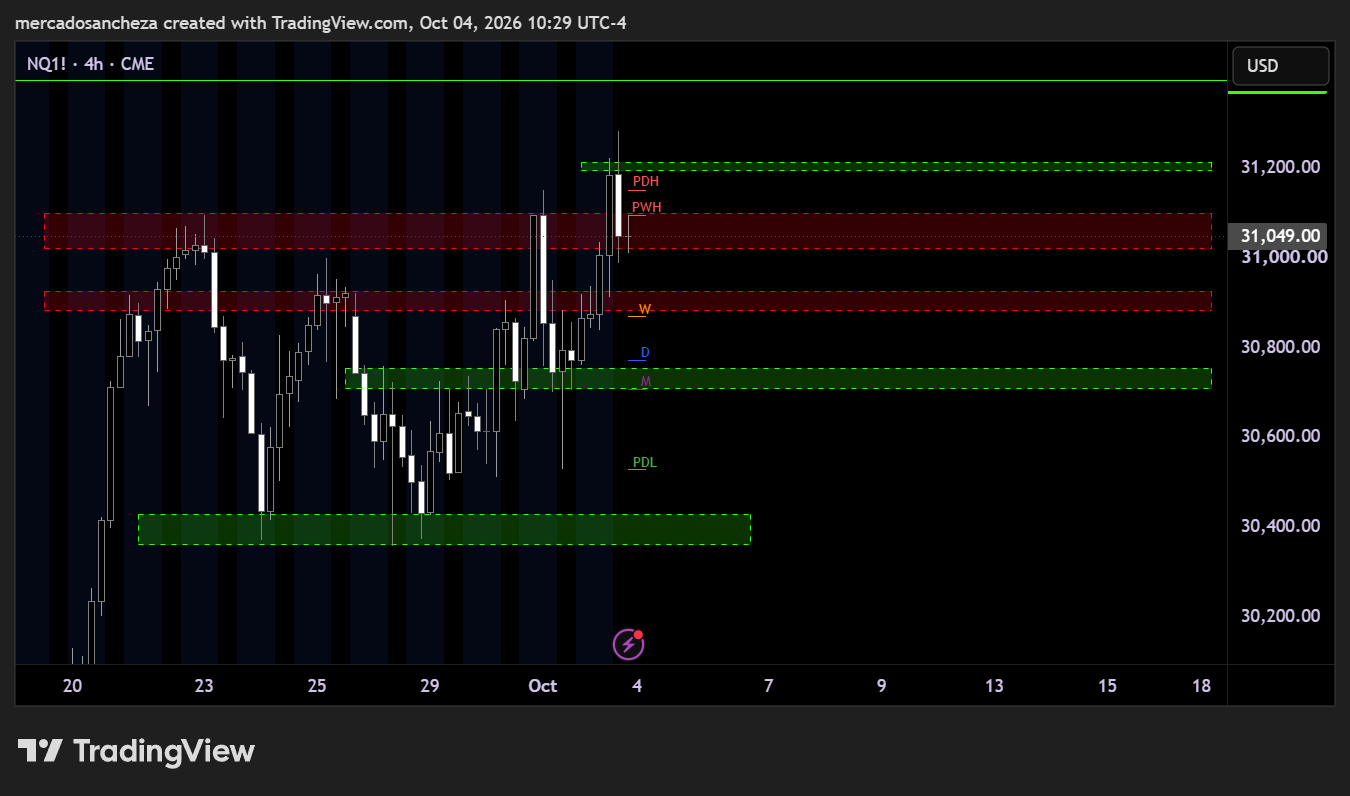Click the Oct label on the time axis
1350x796 pixels.
pyautogui.click(x=542, y=686)
